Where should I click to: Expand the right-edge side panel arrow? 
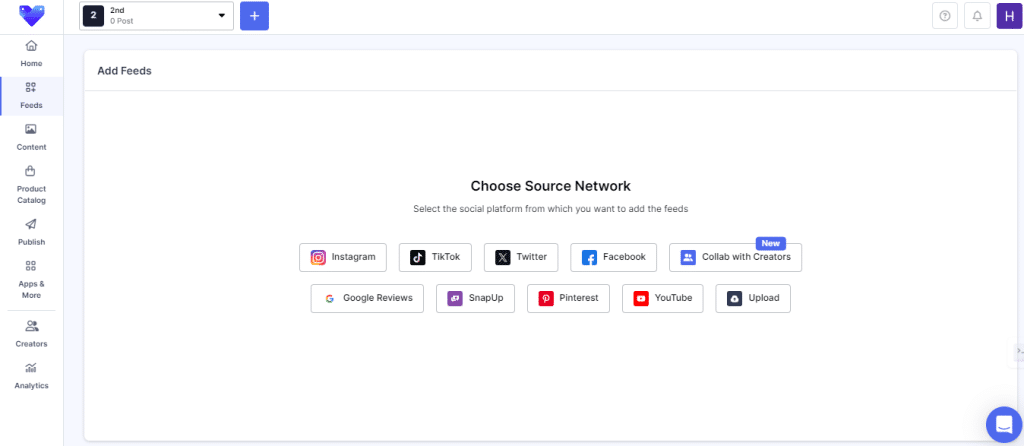[1018, 351]
